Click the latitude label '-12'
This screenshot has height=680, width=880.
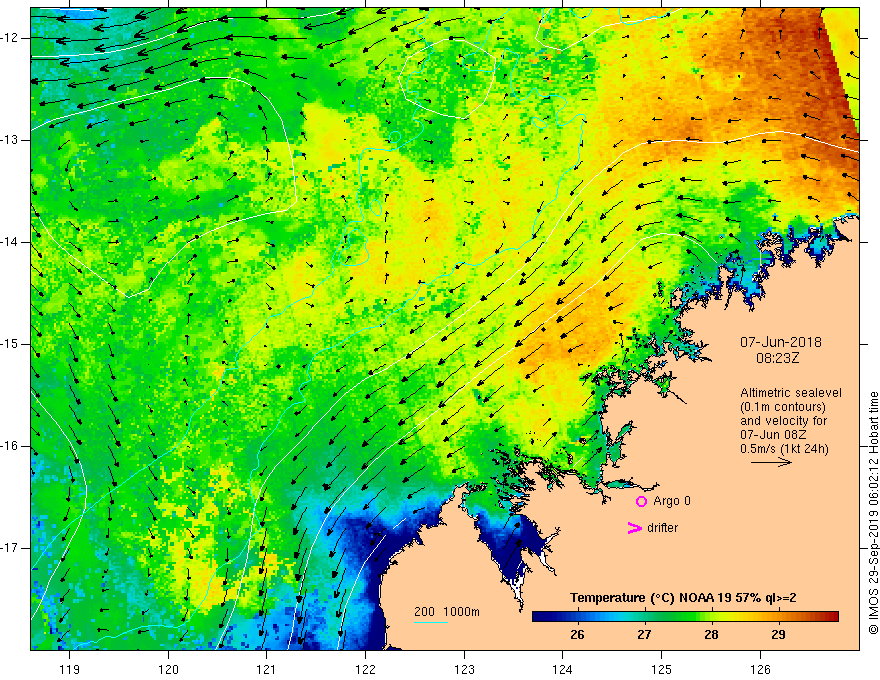tap(11, 38)
